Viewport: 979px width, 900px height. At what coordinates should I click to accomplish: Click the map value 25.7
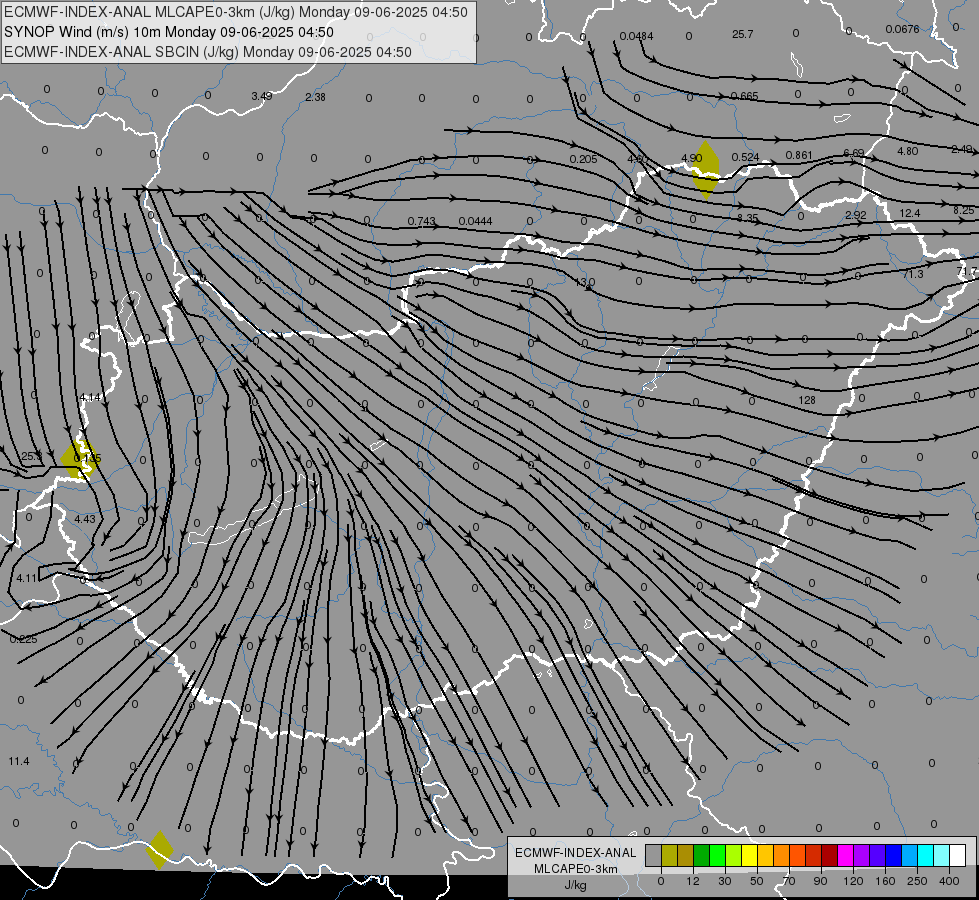tap(742, 34)
